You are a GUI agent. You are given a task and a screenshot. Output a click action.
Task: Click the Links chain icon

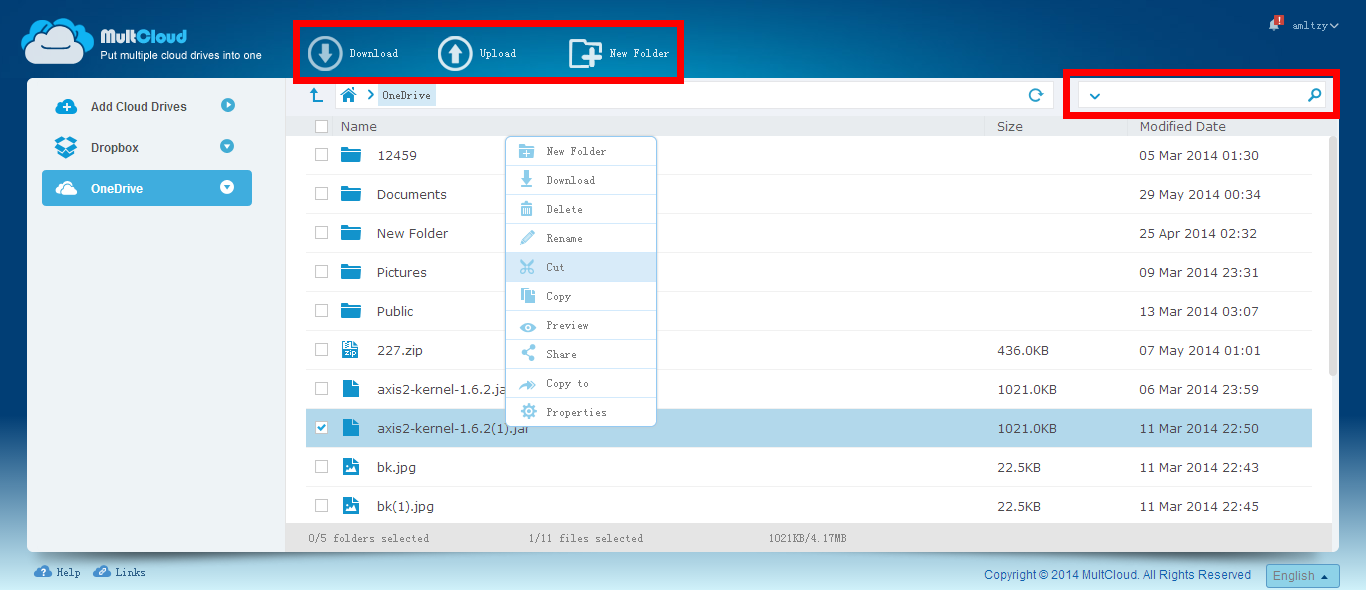pyautogui.click(x=102, y=572)
